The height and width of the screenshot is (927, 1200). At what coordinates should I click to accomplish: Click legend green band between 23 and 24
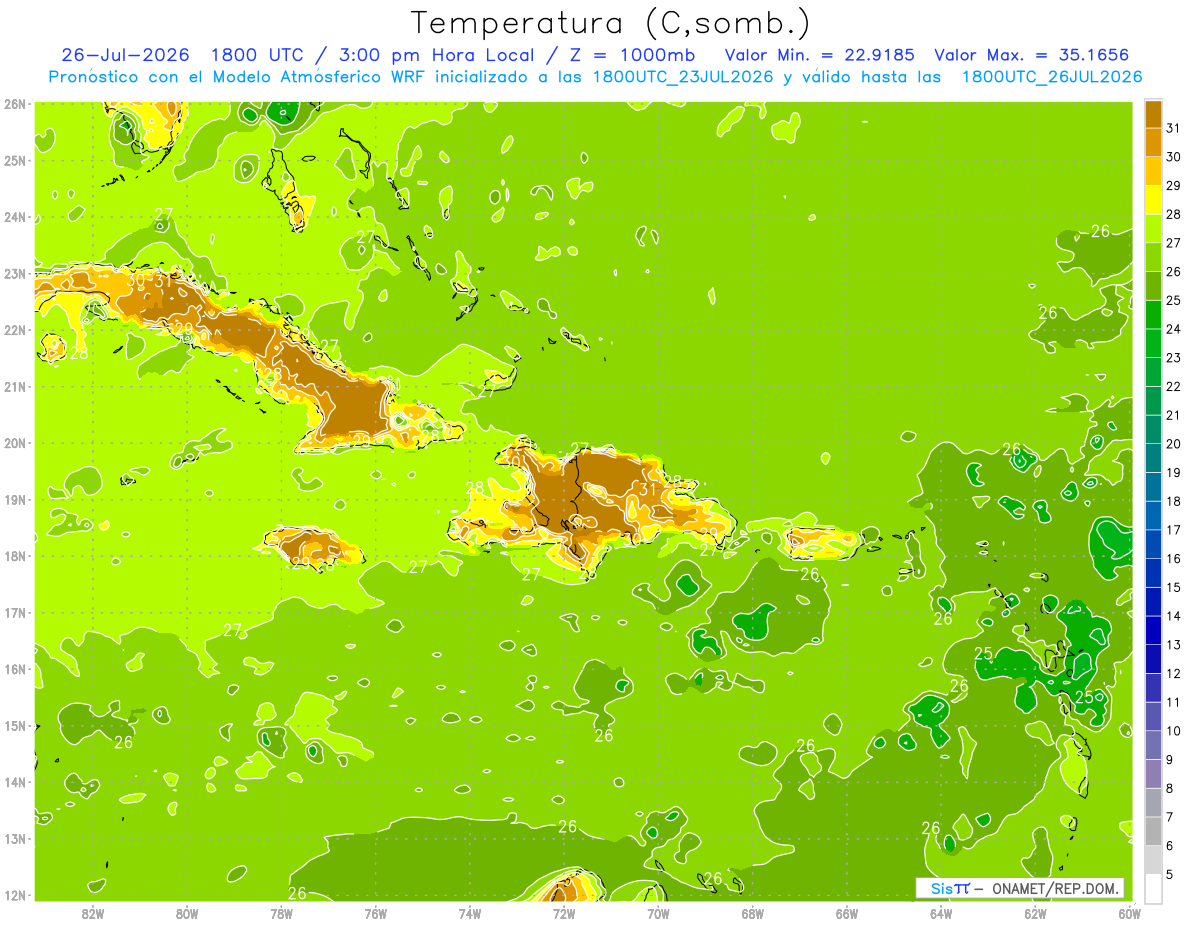click(x=1153, y=344)
